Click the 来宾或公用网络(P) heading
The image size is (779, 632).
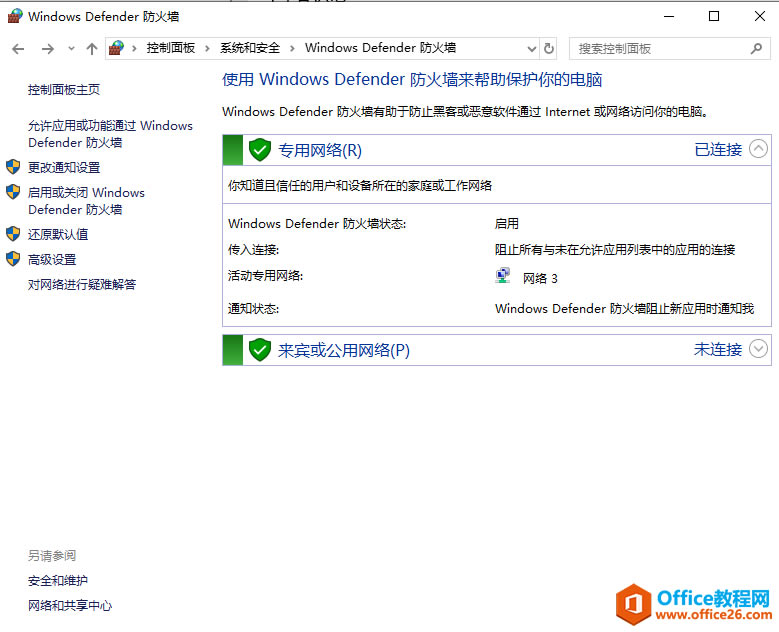(x=344, y=350)
